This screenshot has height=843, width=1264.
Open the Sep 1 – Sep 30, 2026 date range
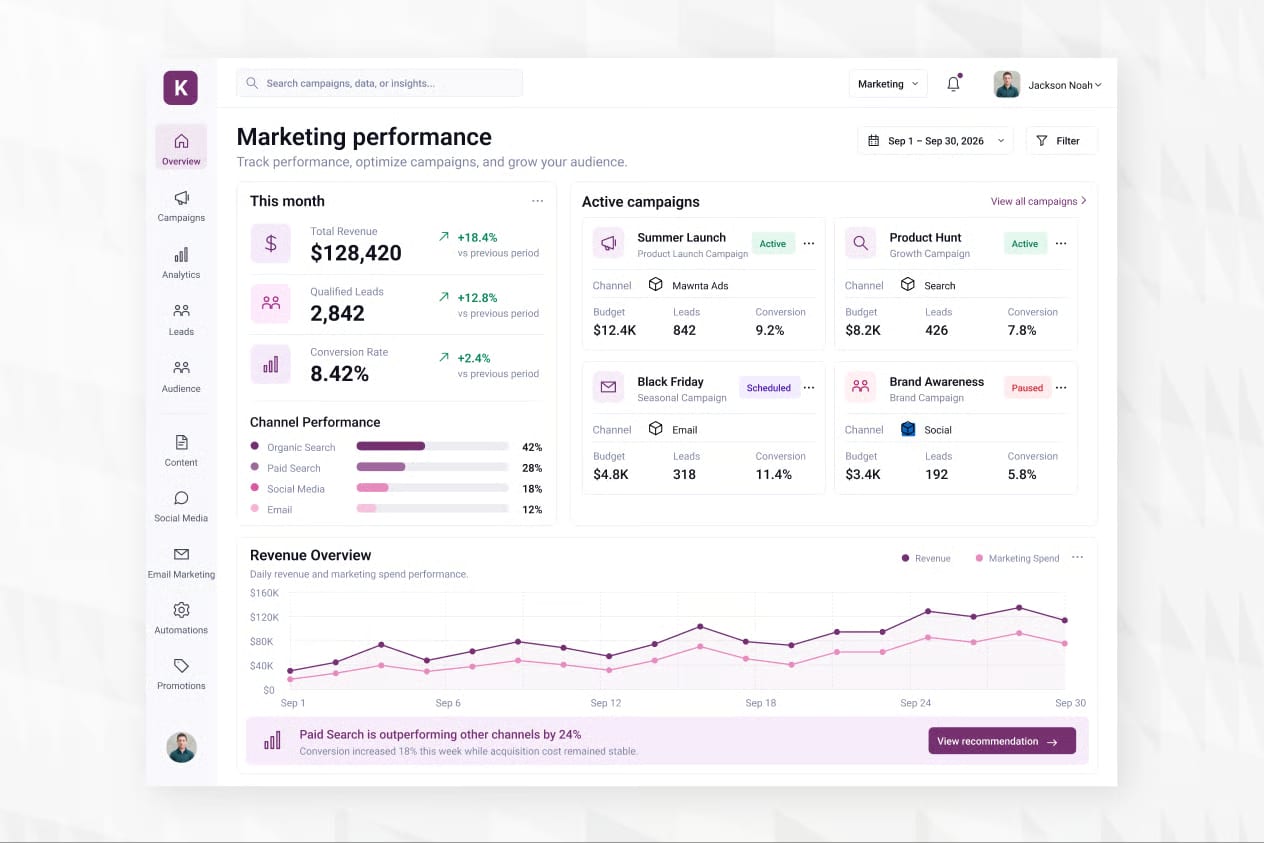coord(935,141)
